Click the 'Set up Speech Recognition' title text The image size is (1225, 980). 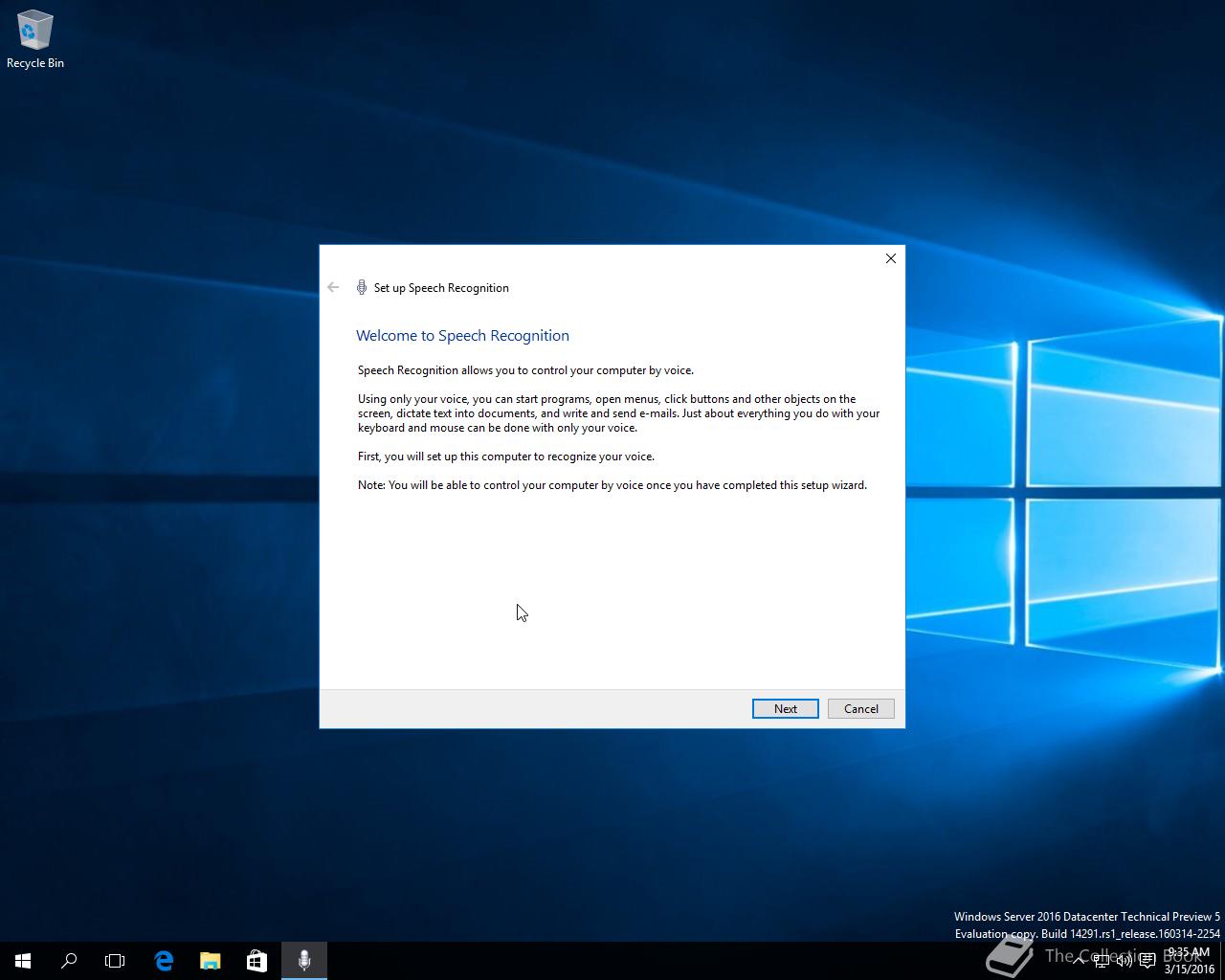pos(441,287)
